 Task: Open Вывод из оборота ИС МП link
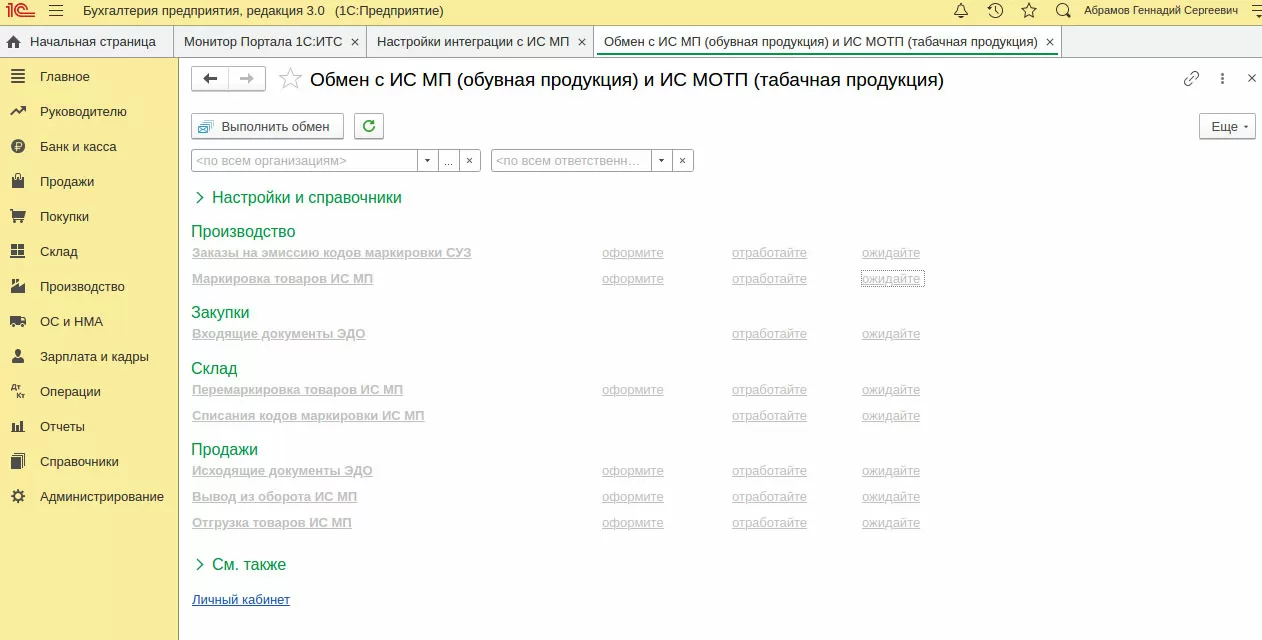coord(274,497)
